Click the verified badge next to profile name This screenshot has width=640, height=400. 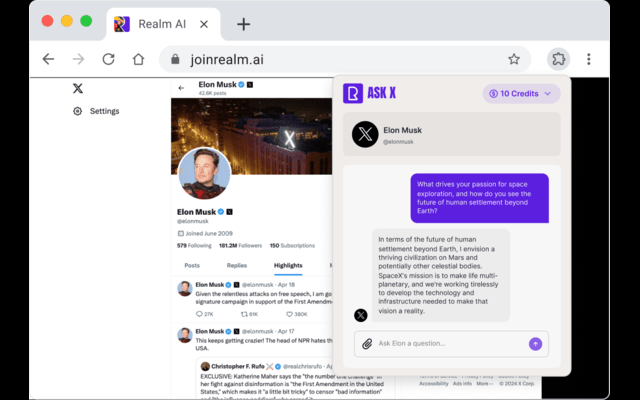point(221,212)
